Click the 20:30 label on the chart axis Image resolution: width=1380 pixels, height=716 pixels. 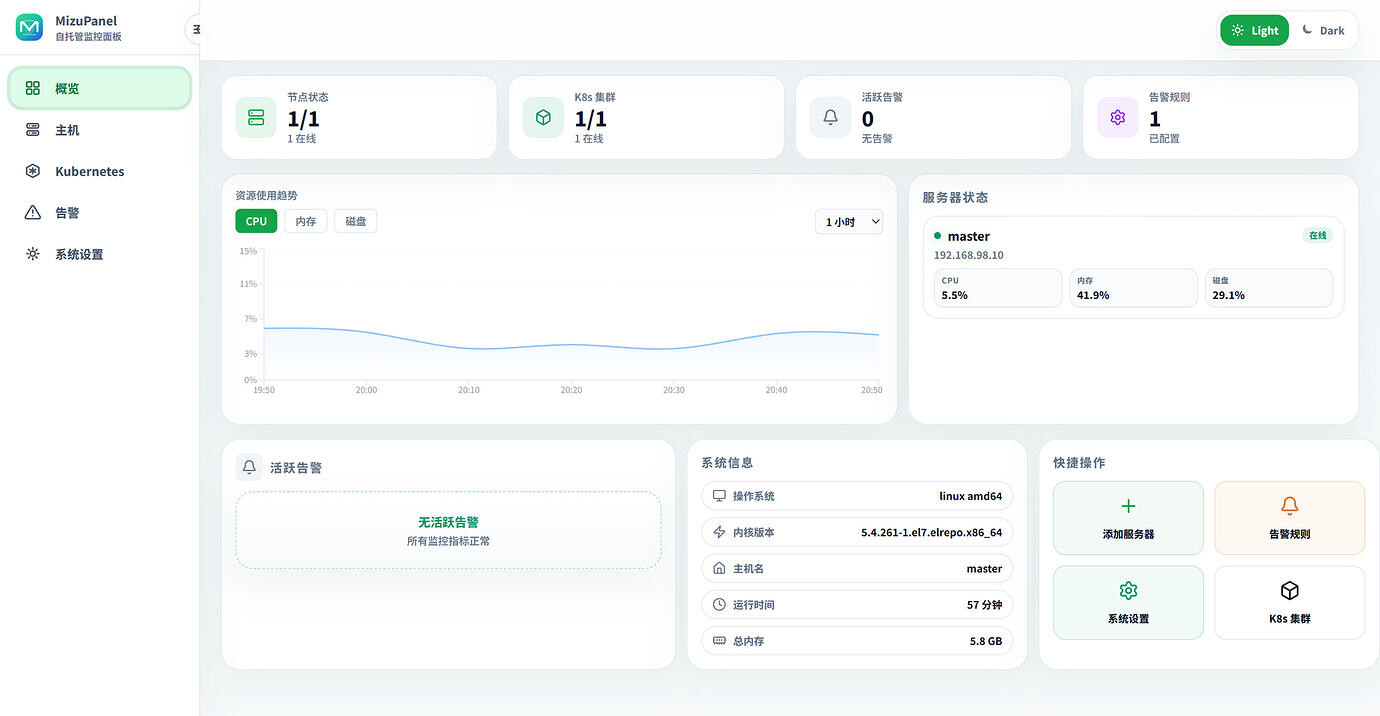[673, 390]
